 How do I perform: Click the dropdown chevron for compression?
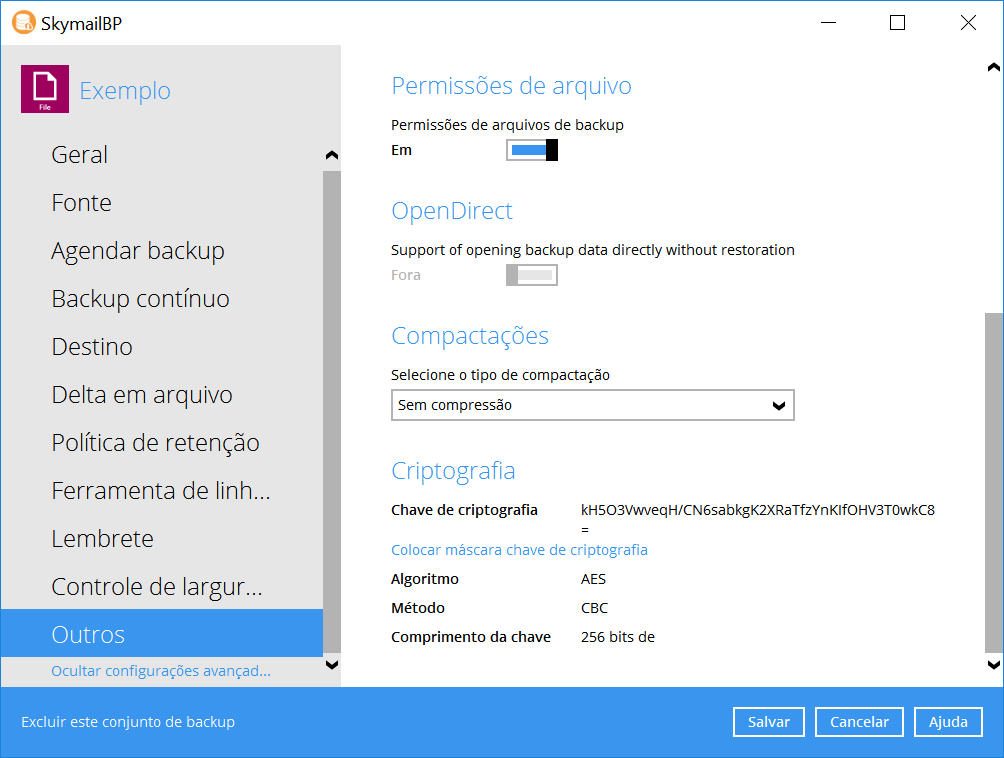(x=779, y=405)
